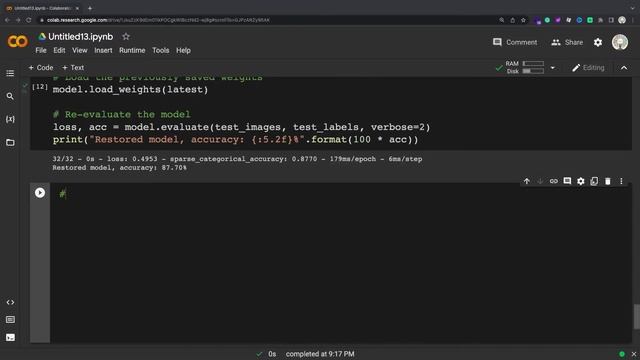Click the 'completed at 9:17 PM' status
Screen dimensions: 640x360
(x=320, y=354)
